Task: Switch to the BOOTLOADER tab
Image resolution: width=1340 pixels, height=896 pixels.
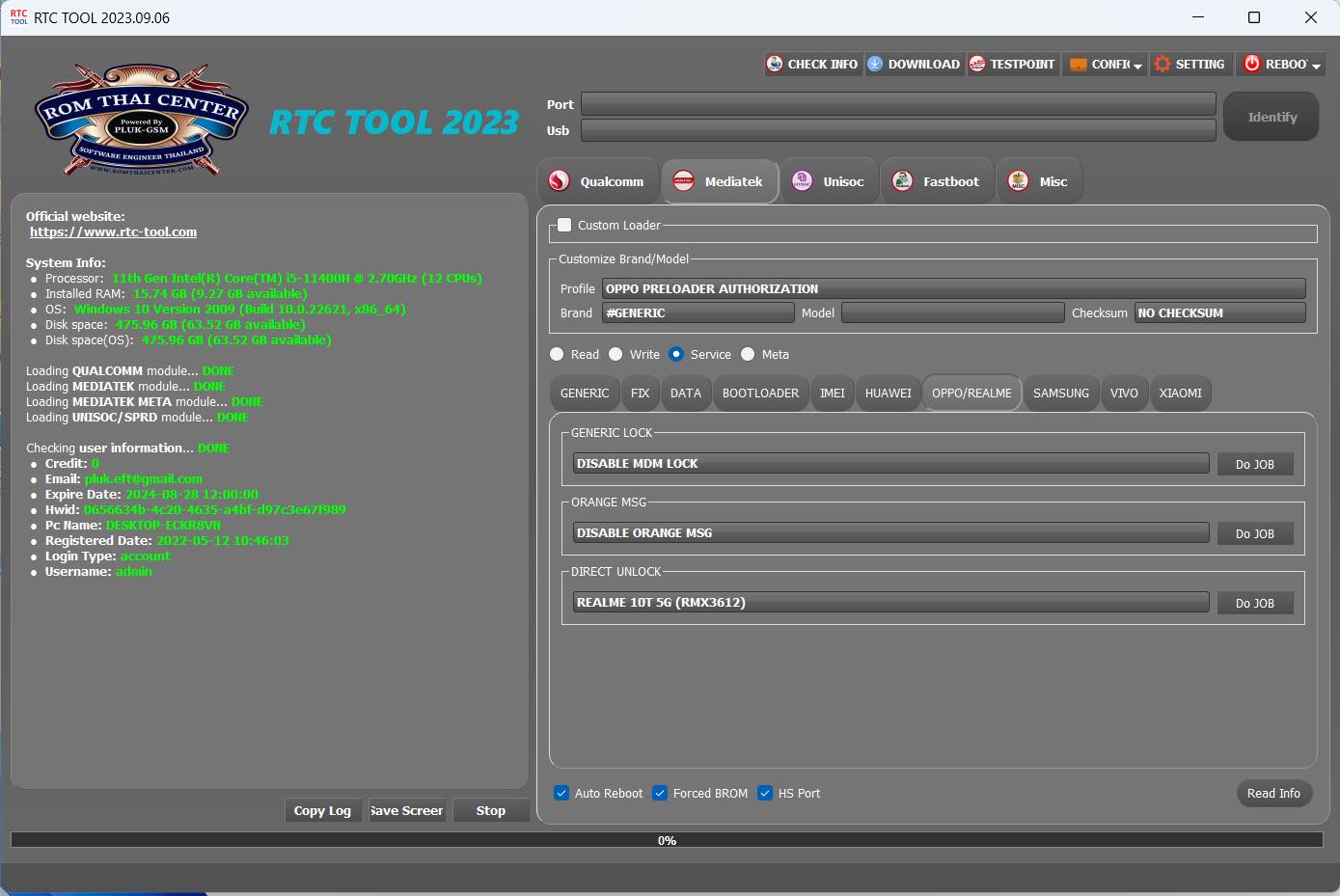Action: [x=761, y=394]
